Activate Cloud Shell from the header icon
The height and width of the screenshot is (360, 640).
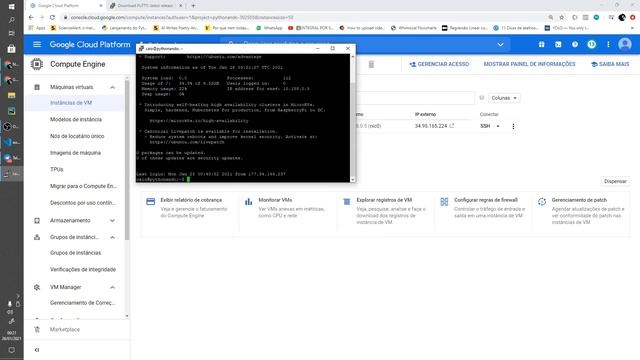click(558, 44)
